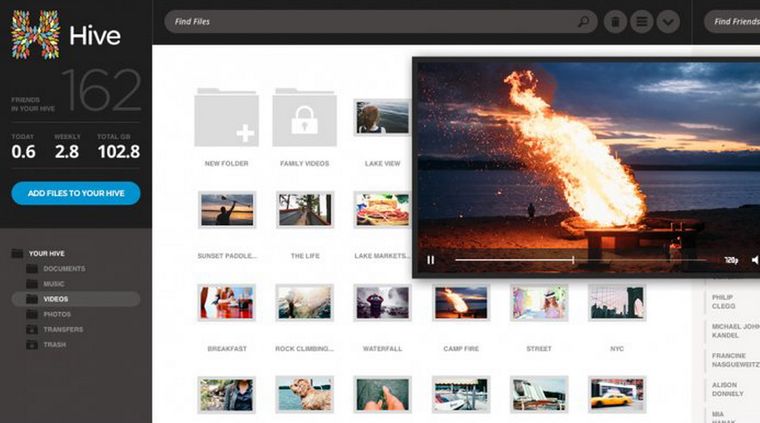This screenshot has width=760, height=423.
Task: Open the pointing hand video thumbnail
Action: tap(382, 394)
